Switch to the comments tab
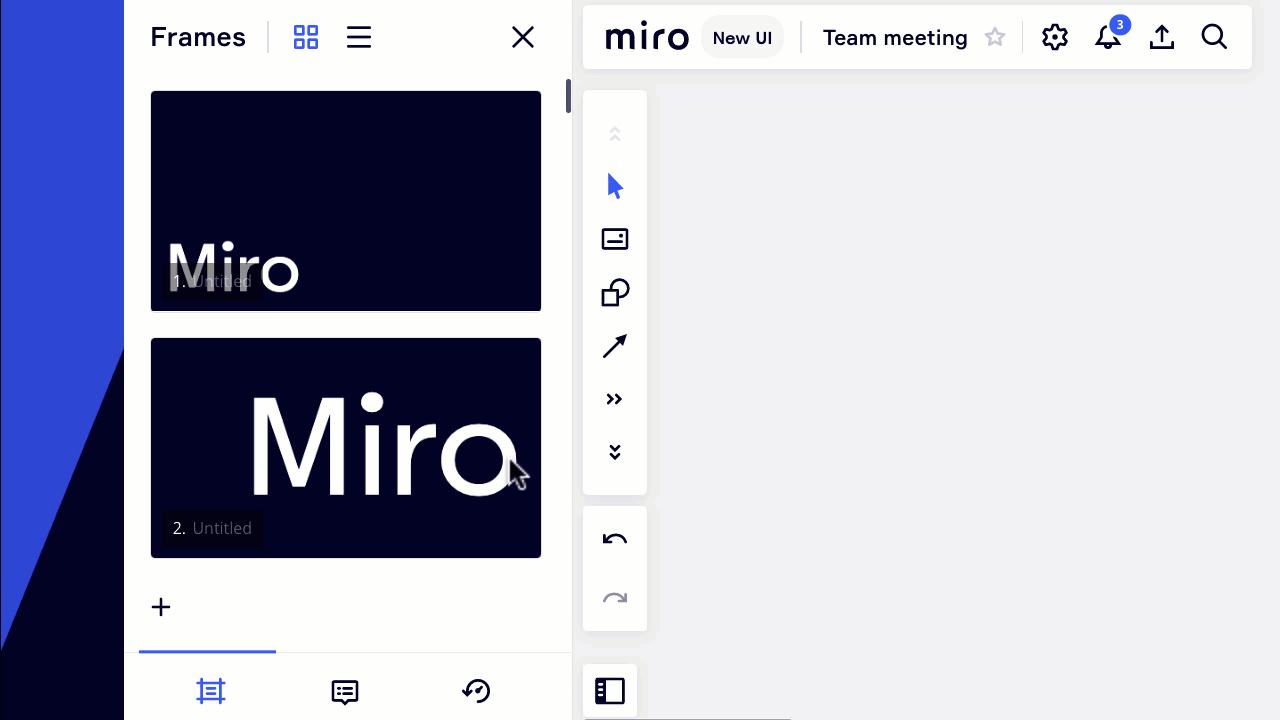Screen dimensions: 1280x720 pyautogui.click(x=344, y=691)
